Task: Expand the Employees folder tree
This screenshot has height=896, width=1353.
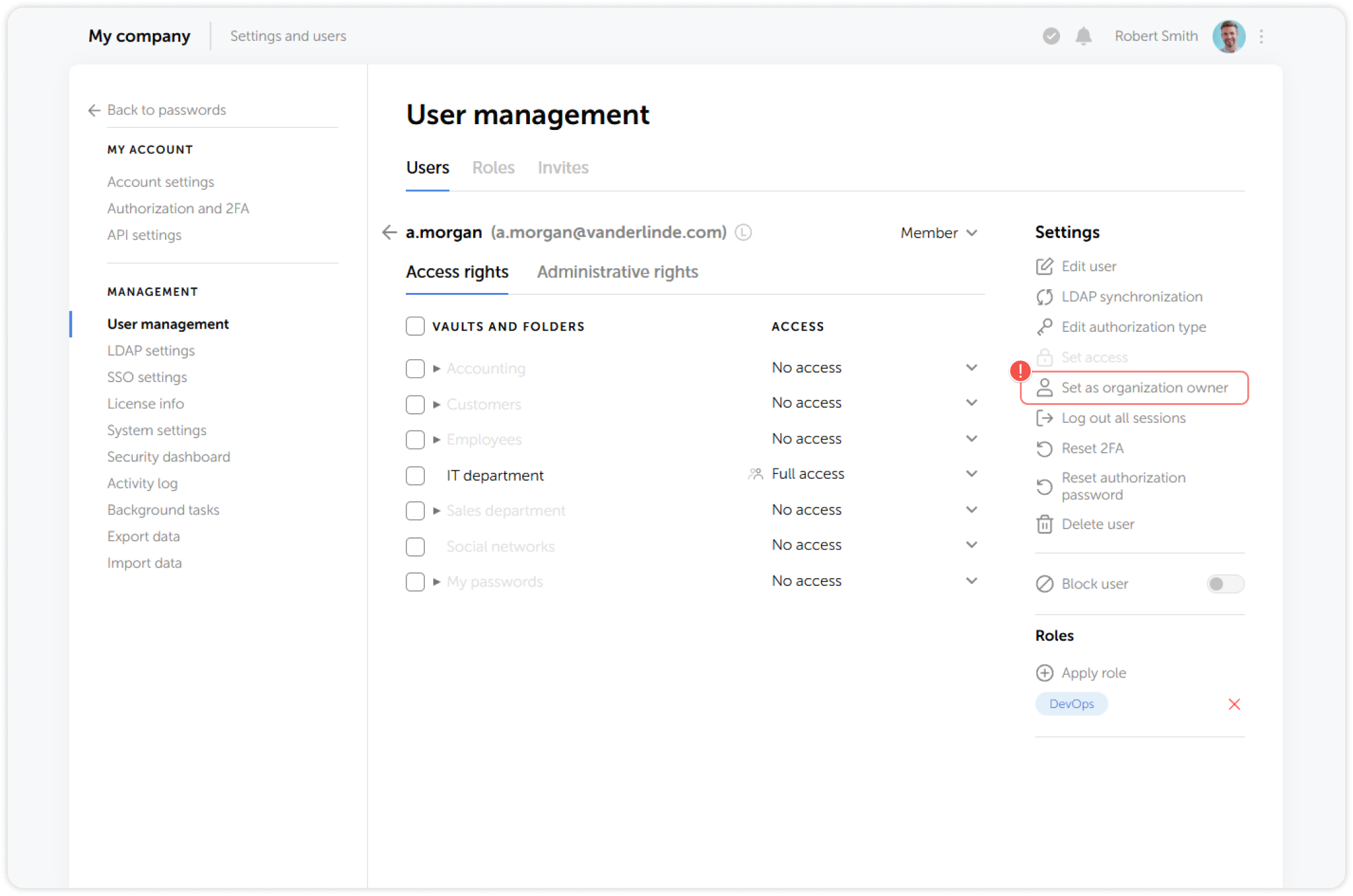Action: click(437, 439)
